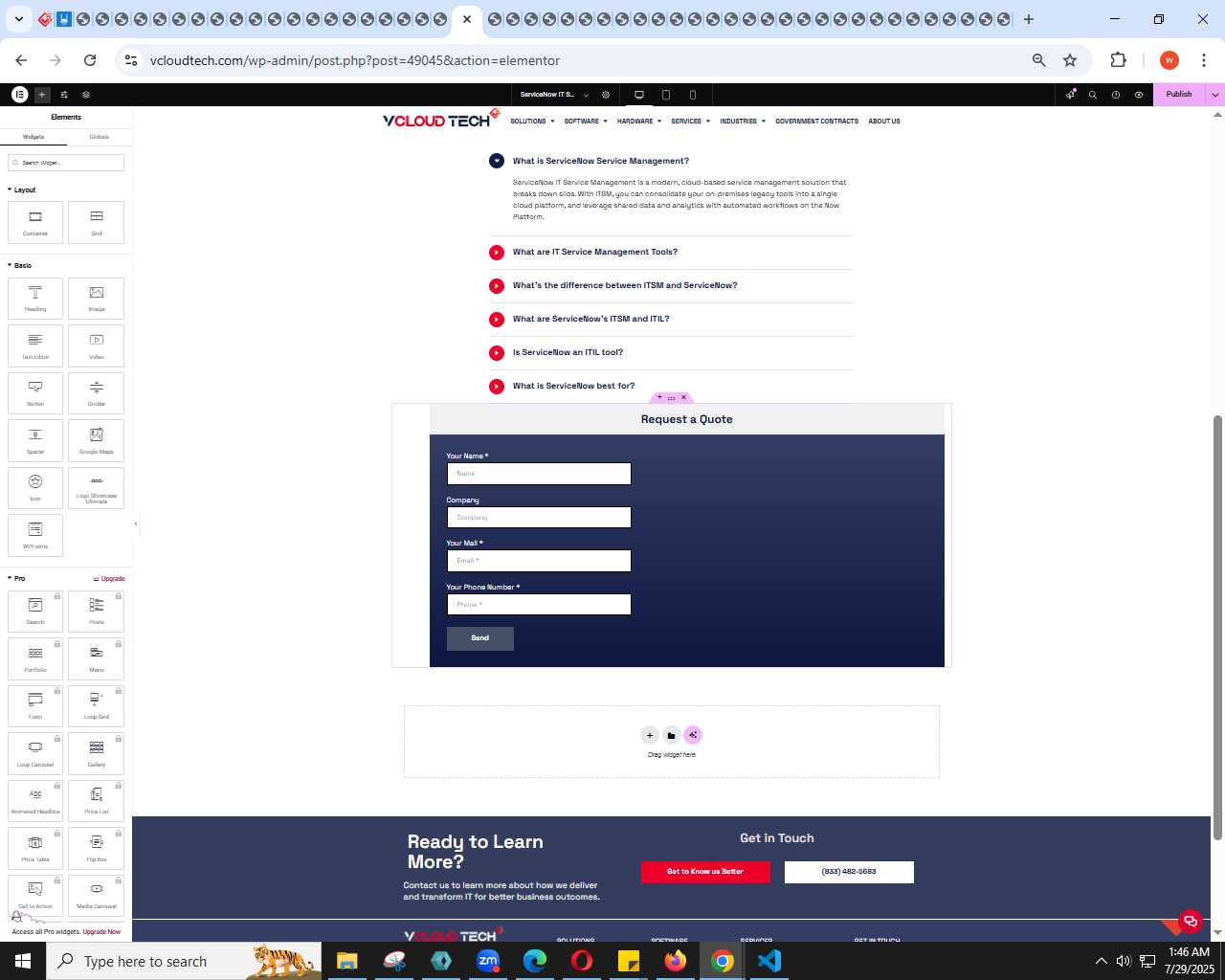Open the Structure layers icon
1225x980 pixels.
(x=86, y=95)
